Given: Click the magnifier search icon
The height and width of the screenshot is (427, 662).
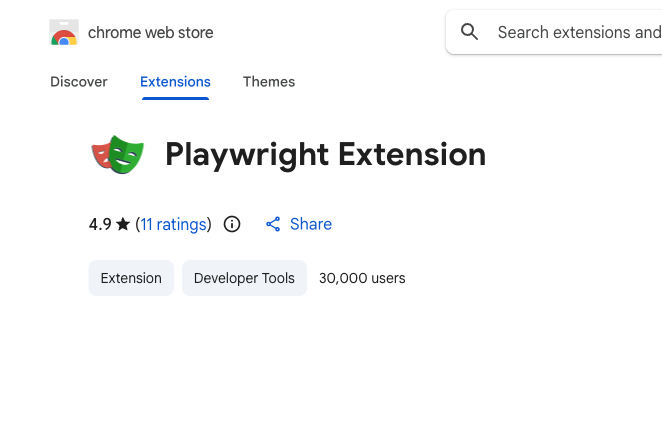Looking at the screenshot, I should click(x=469, y=32).
